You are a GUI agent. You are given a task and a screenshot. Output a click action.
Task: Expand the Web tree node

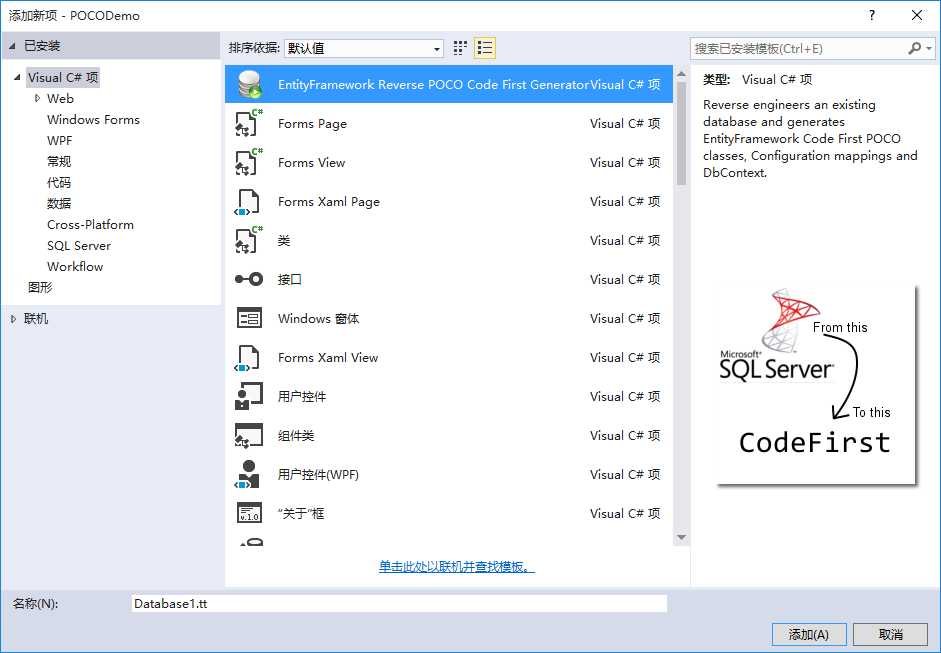[37, 98]
